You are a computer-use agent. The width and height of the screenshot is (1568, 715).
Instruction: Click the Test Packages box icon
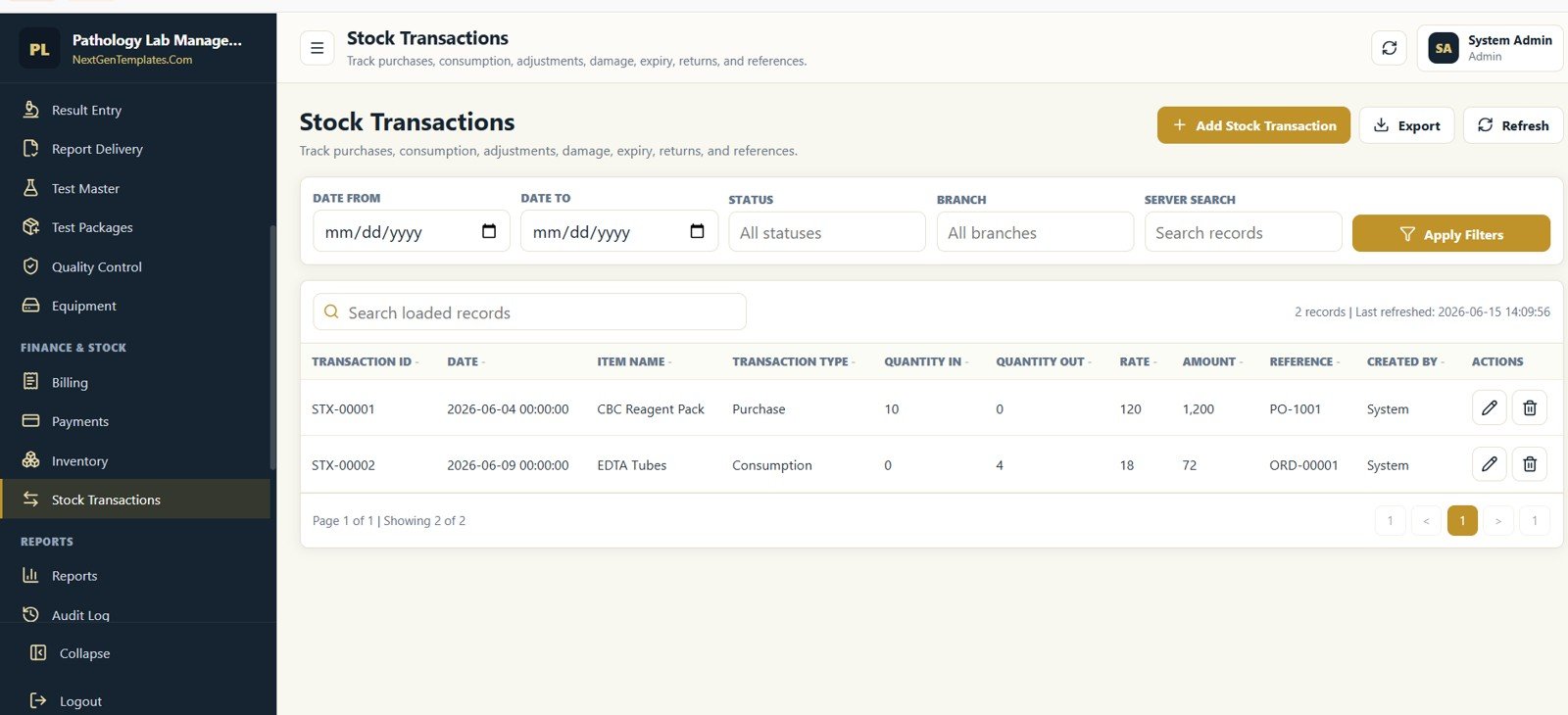(31, 226)
